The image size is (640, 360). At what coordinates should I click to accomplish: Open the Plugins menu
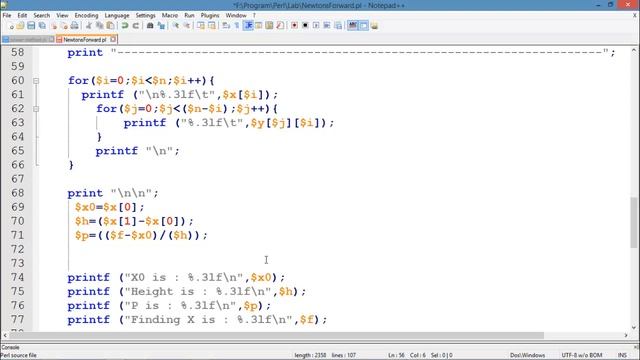coord(210,15)
